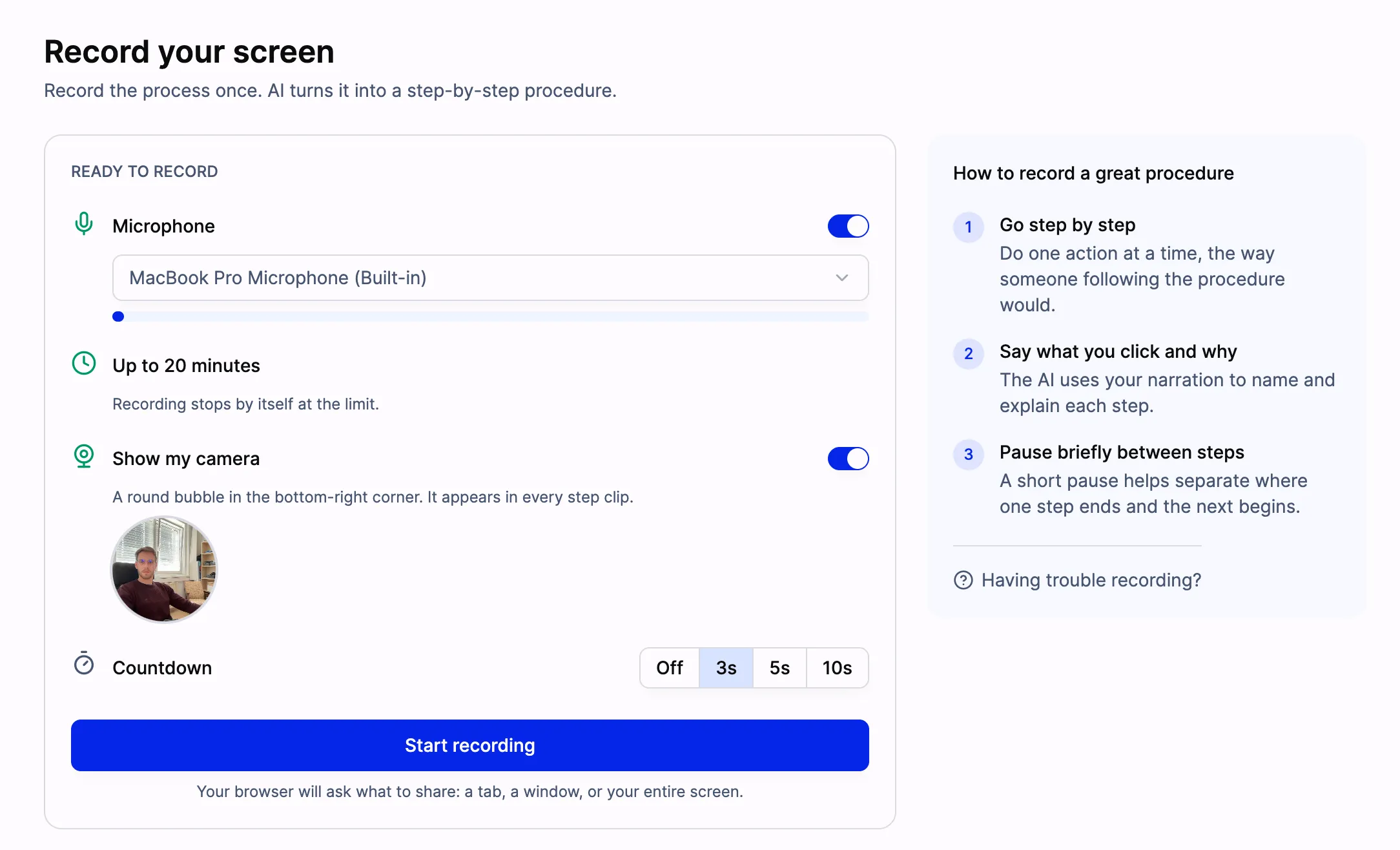Click the Up to 20 minutes text
Viewport: 1400px width, 850px height.
coord(186,366)
